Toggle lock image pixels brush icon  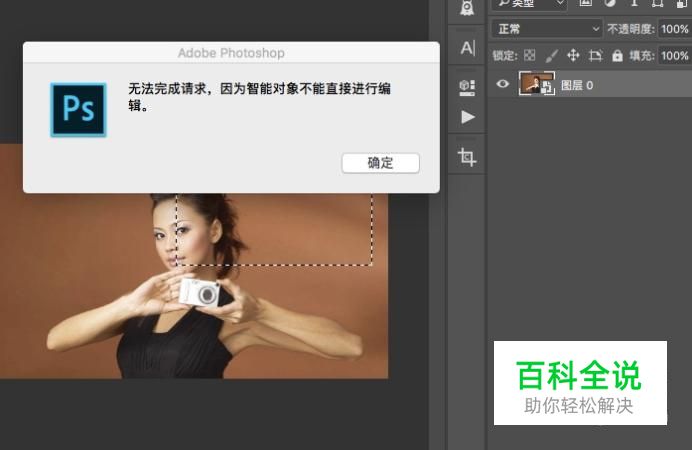551,56
